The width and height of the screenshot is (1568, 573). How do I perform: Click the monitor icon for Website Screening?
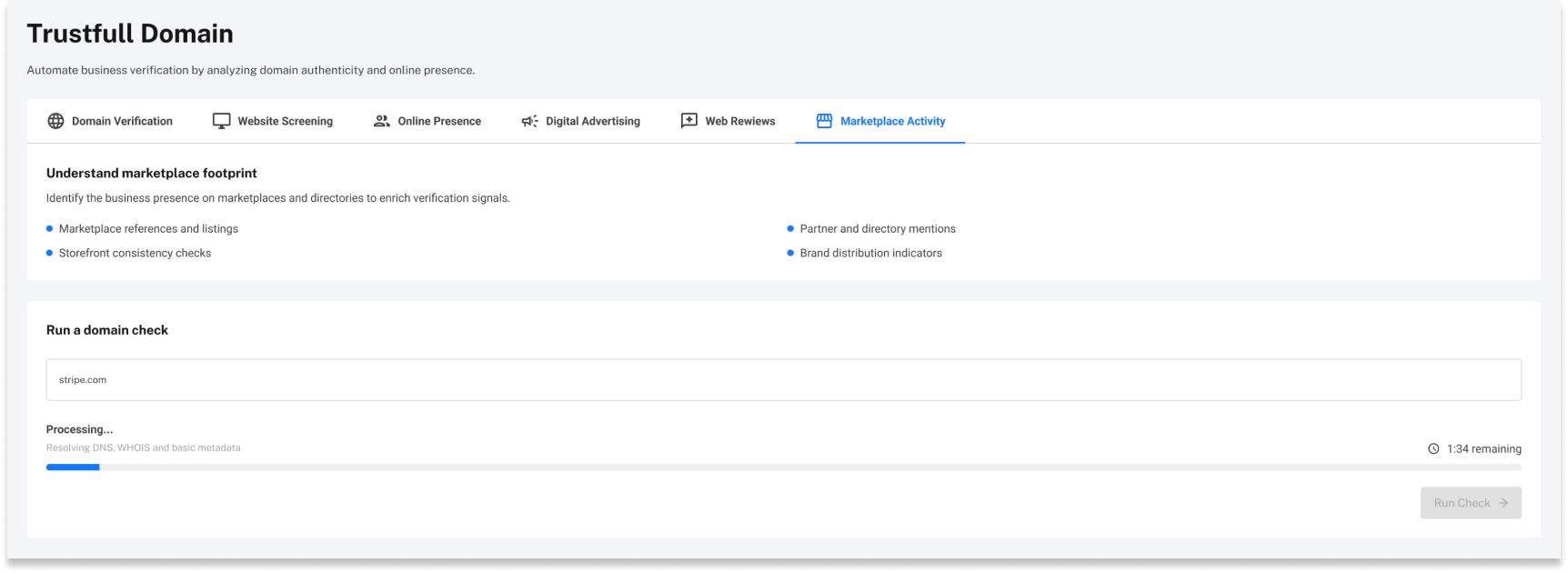(x=221, y=121)
